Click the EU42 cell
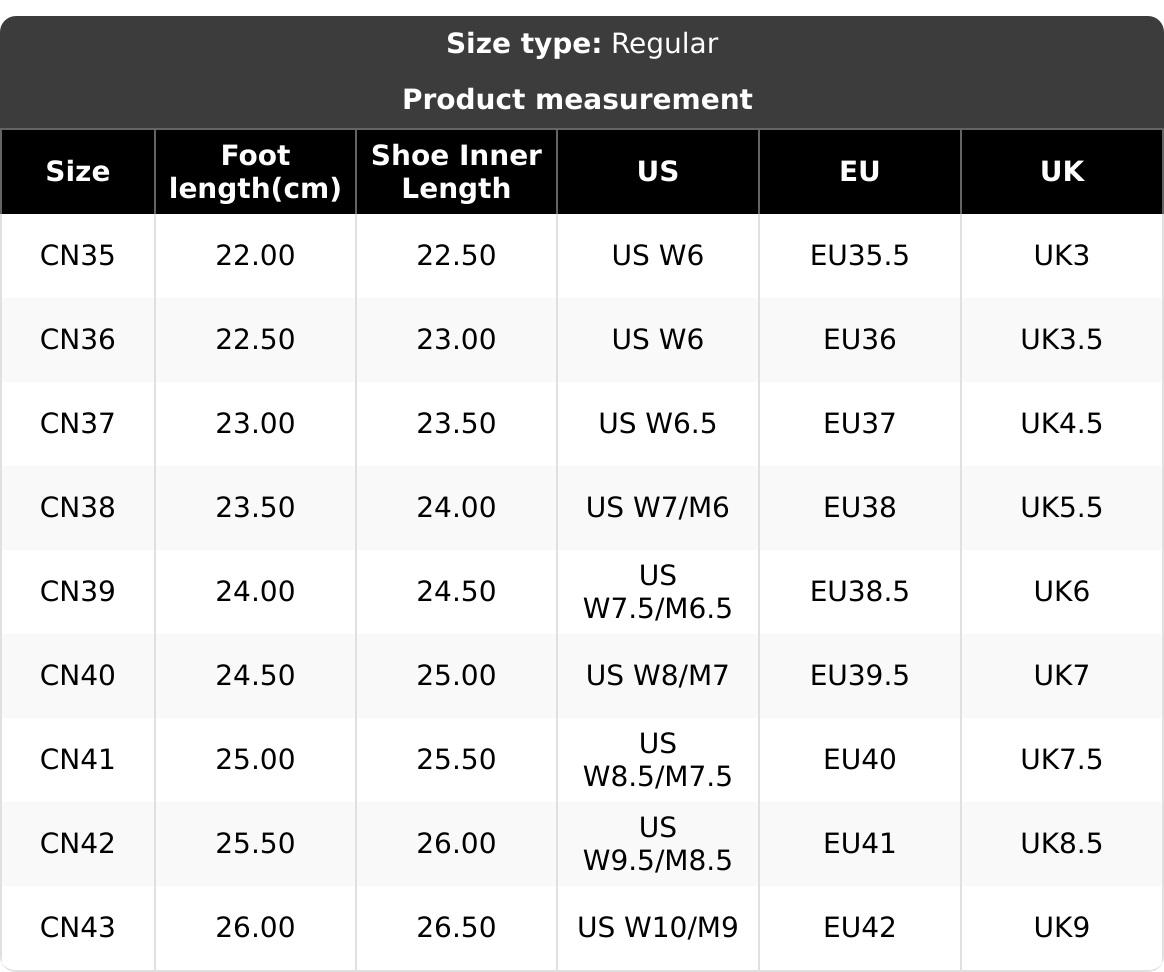The height and width of the screenshot is (972, 1164). pyautogui.click(x=859, y=928)
